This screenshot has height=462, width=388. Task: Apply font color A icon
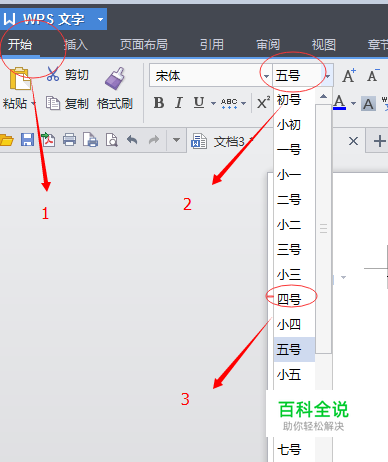[x=339, y=103]
